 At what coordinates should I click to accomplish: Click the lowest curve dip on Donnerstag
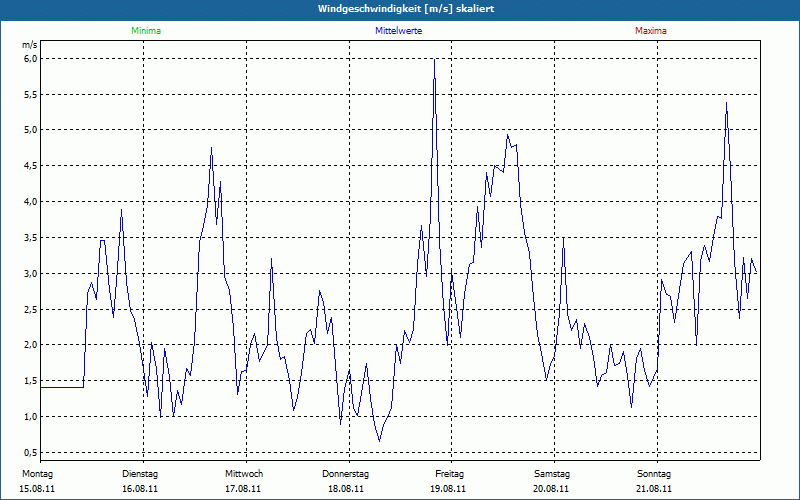[x=379, y=440]
